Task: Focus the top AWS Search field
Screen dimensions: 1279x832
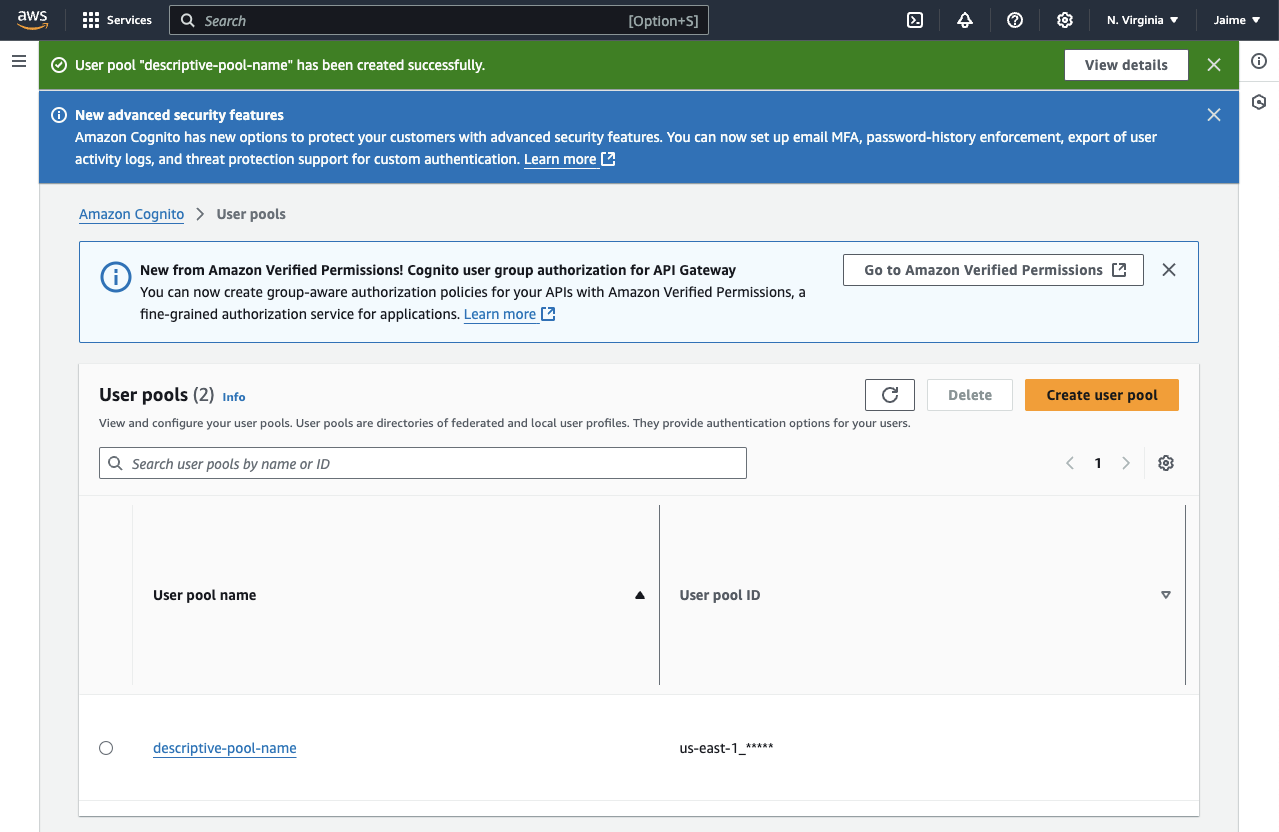Action: tap(439, 20)
